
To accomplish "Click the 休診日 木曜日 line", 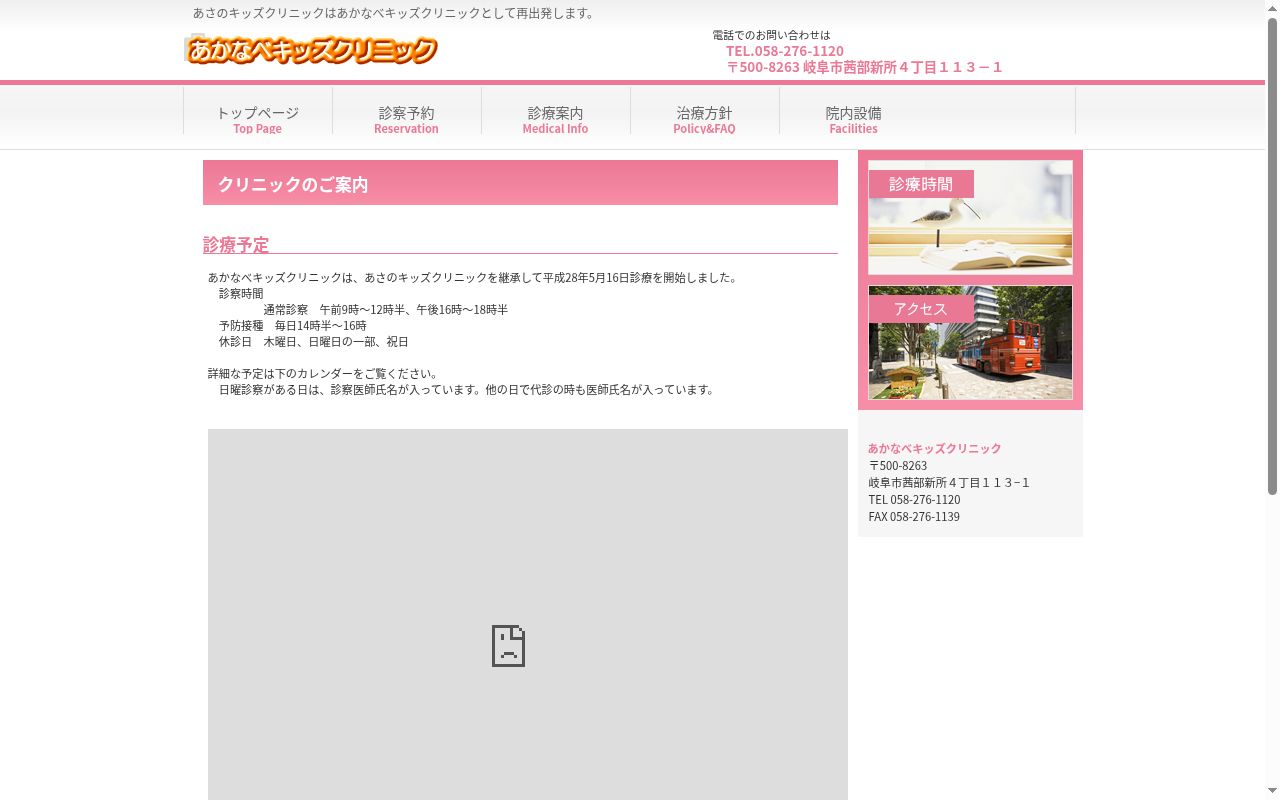I will (x=314, y=342).
